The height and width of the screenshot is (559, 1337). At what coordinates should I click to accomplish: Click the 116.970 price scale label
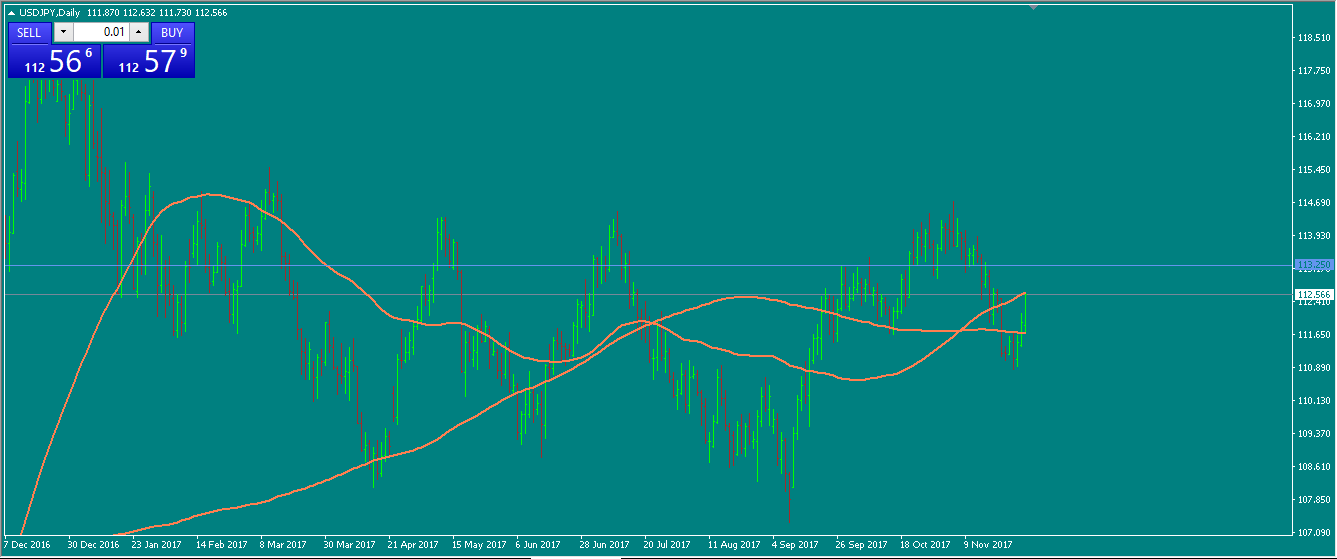click(x=1313, y=104)
